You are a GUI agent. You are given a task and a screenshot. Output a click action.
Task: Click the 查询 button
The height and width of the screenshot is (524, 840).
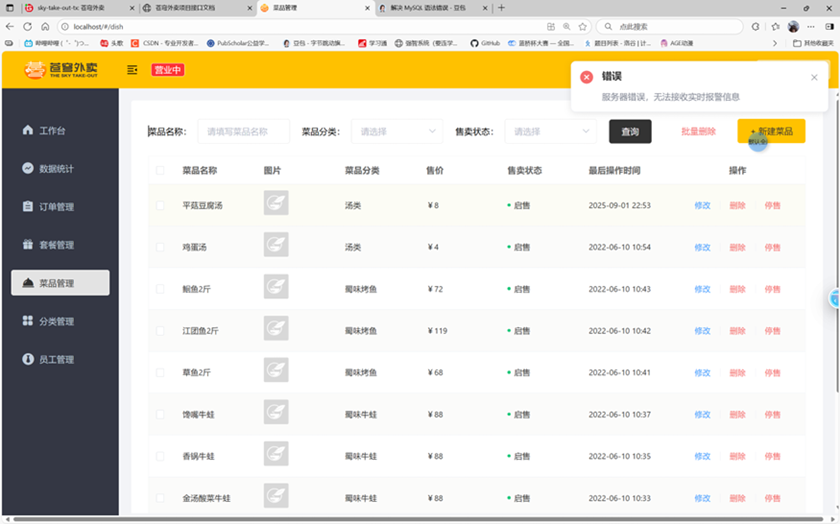[630, 131]
